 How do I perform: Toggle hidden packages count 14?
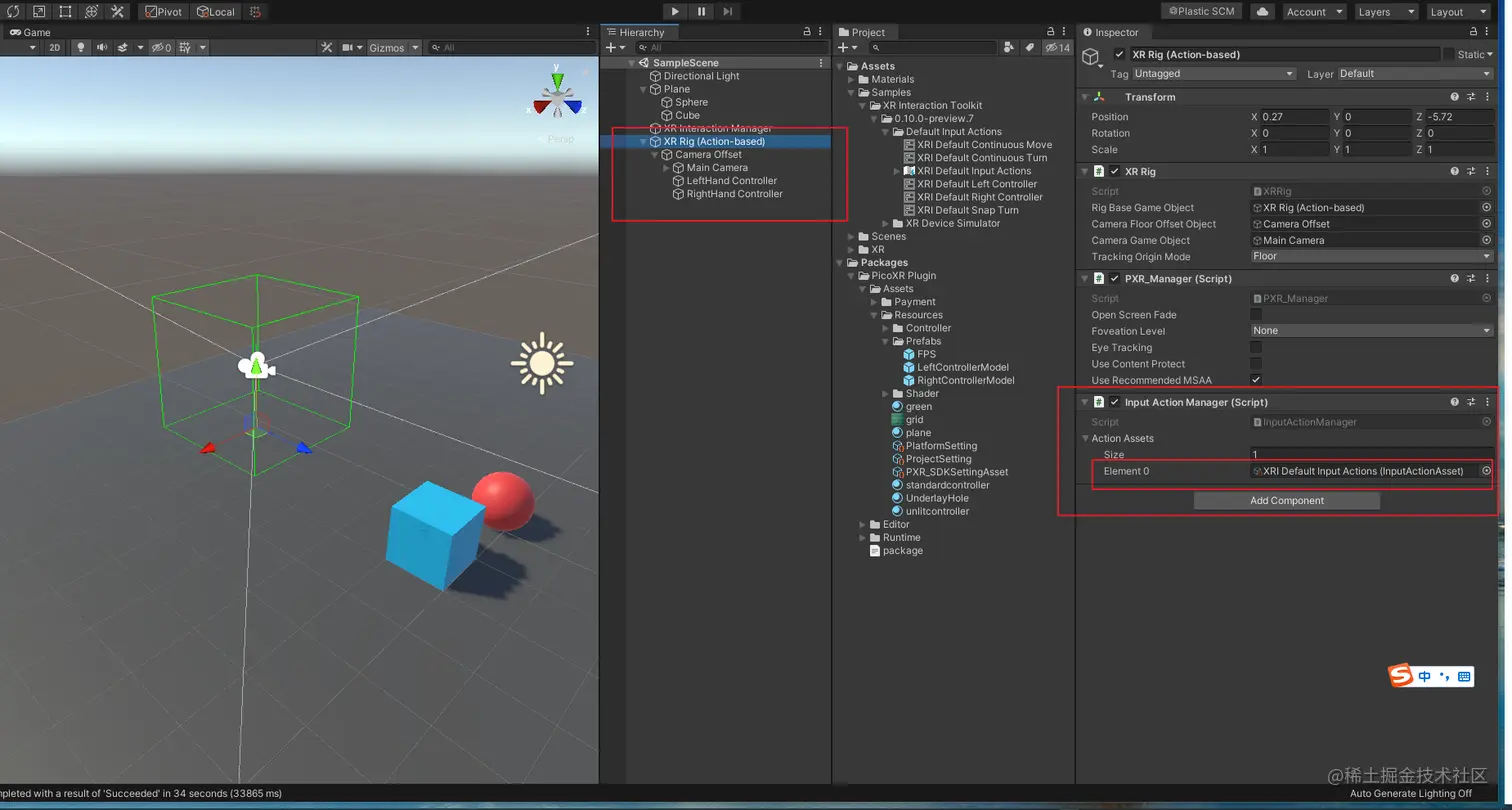[1057, 47]
